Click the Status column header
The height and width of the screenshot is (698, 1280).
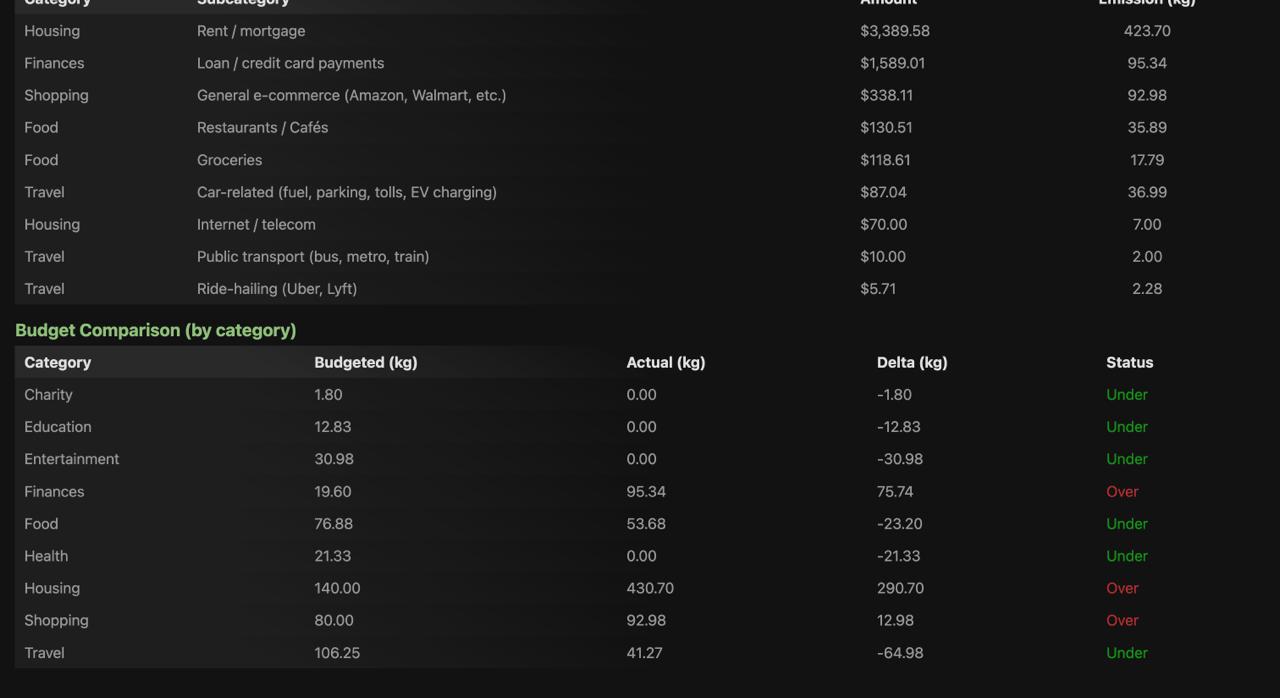1129,362
